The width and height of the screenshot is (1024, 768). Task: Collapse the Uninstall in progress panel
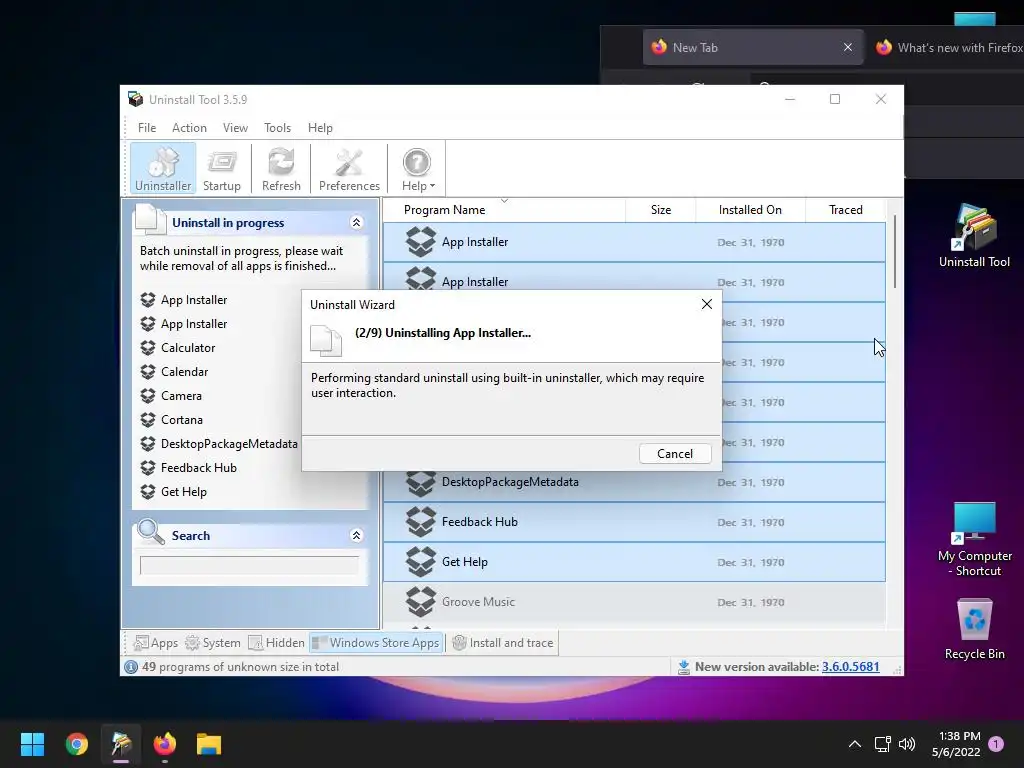coord(357,222)
